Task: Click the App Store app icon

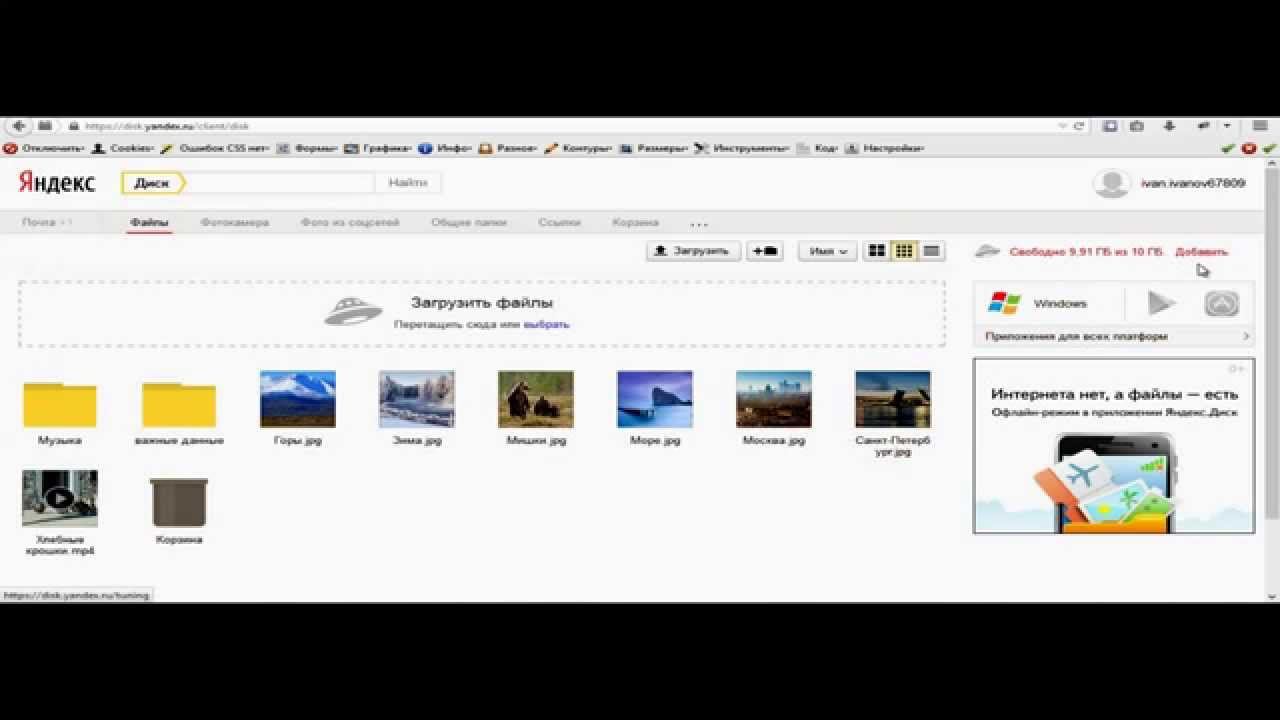Action: click(1221, 303)
